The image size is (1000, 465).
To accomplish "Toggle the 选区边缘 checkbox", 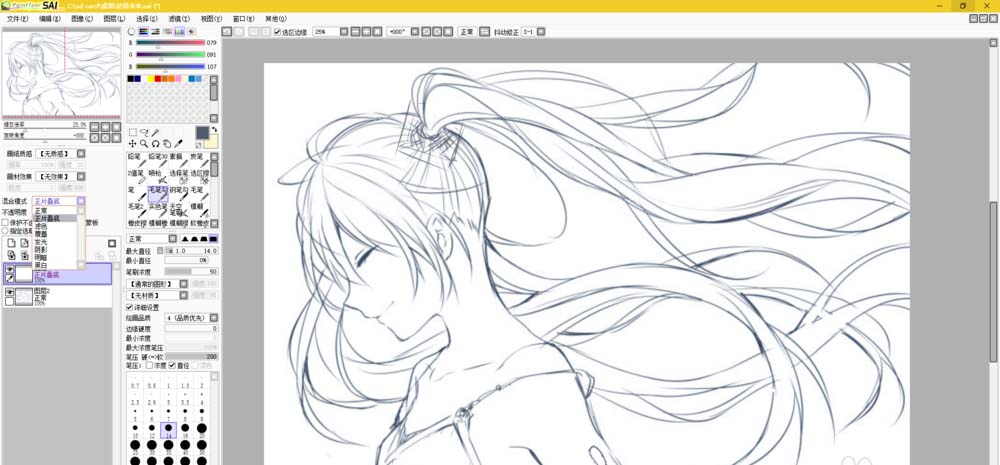I will tap(277, 31).
